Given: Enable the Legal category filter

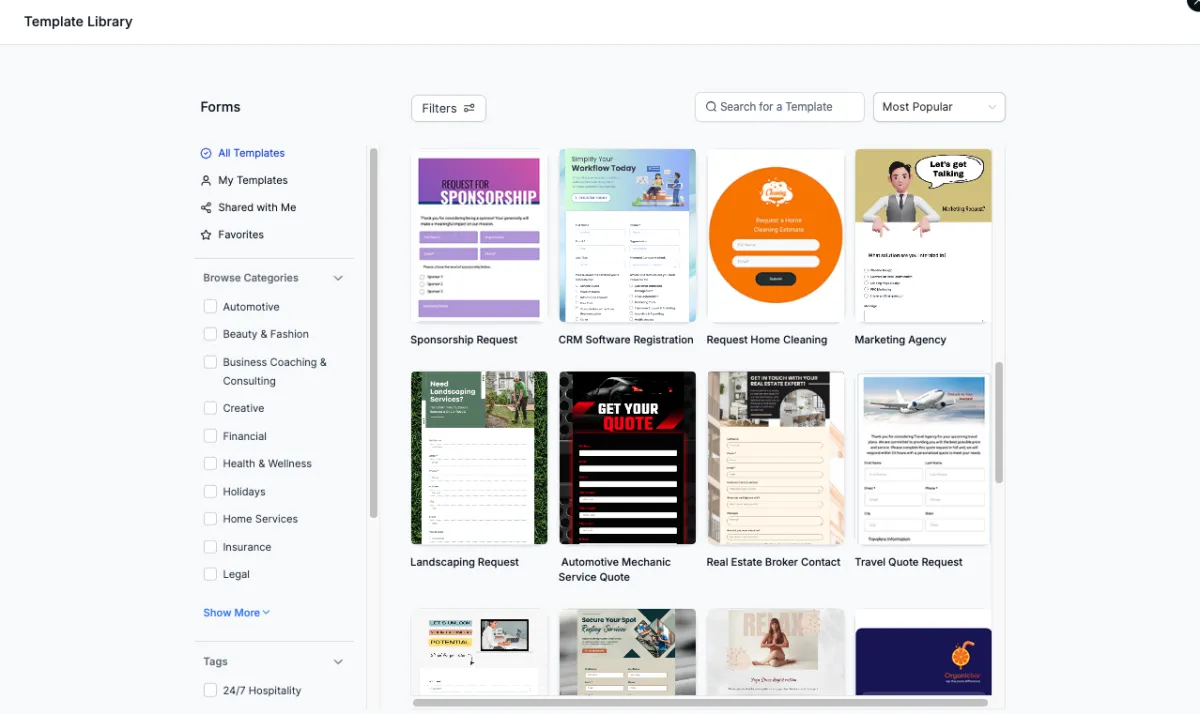Looking at the screenshot, I should 210,574.
